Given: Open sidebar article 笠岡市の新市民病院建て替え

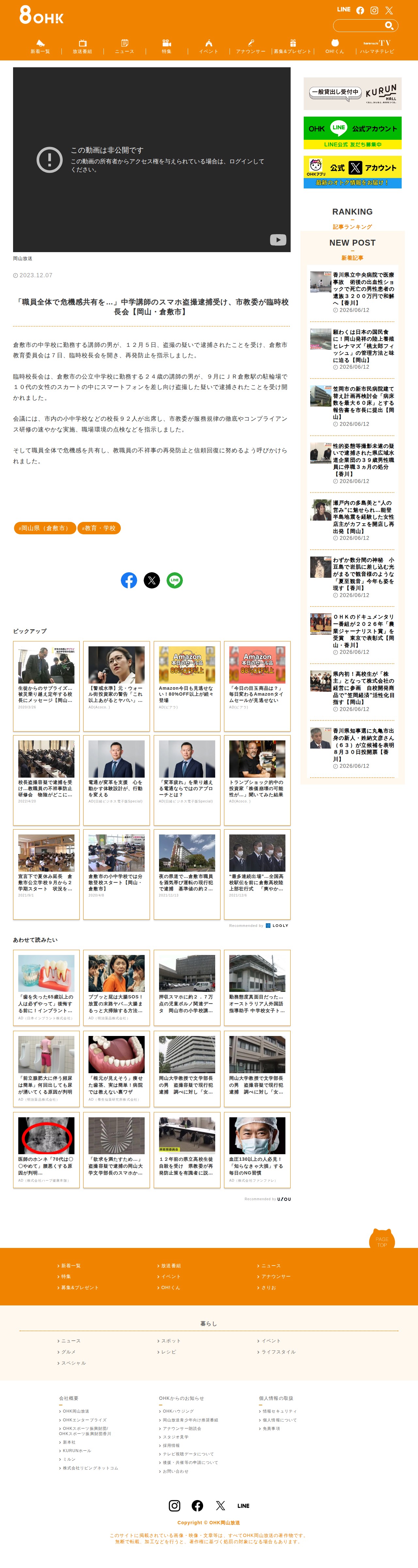Looking at the screenshot, I should click(352, 406).
